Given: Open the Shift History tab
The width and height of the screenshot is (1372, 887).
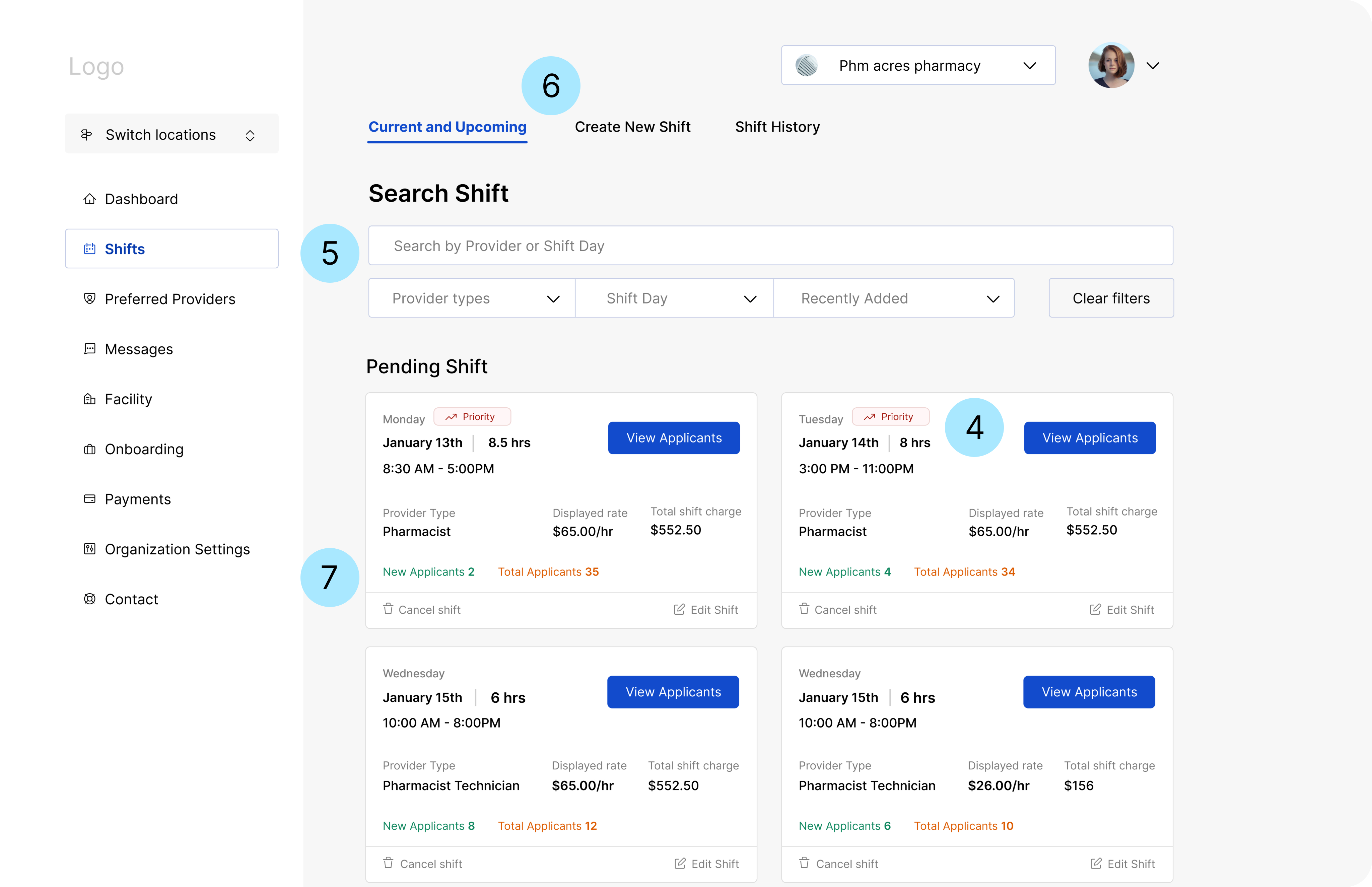Looking at the screenshot, I should coord(777,127).
